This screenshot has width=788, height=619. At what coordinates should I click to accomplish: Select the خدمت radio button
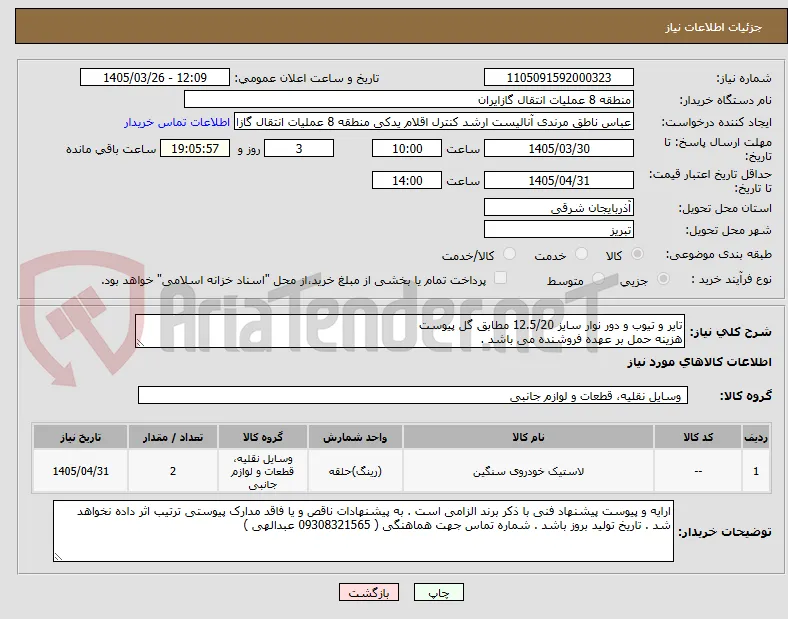[x=581, y=254]
